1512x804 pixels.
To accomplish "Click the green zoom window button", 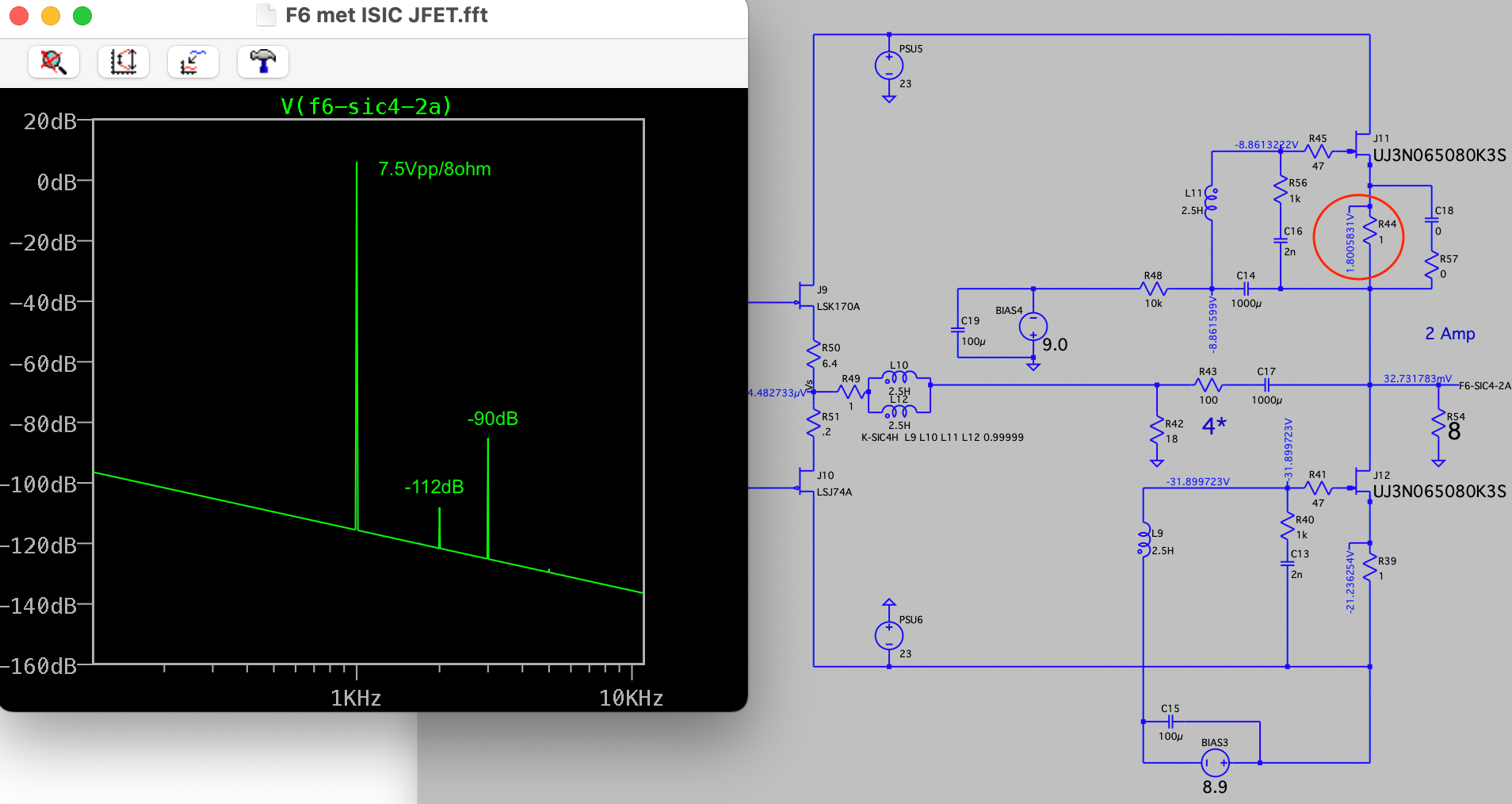I will pos(82,15).
